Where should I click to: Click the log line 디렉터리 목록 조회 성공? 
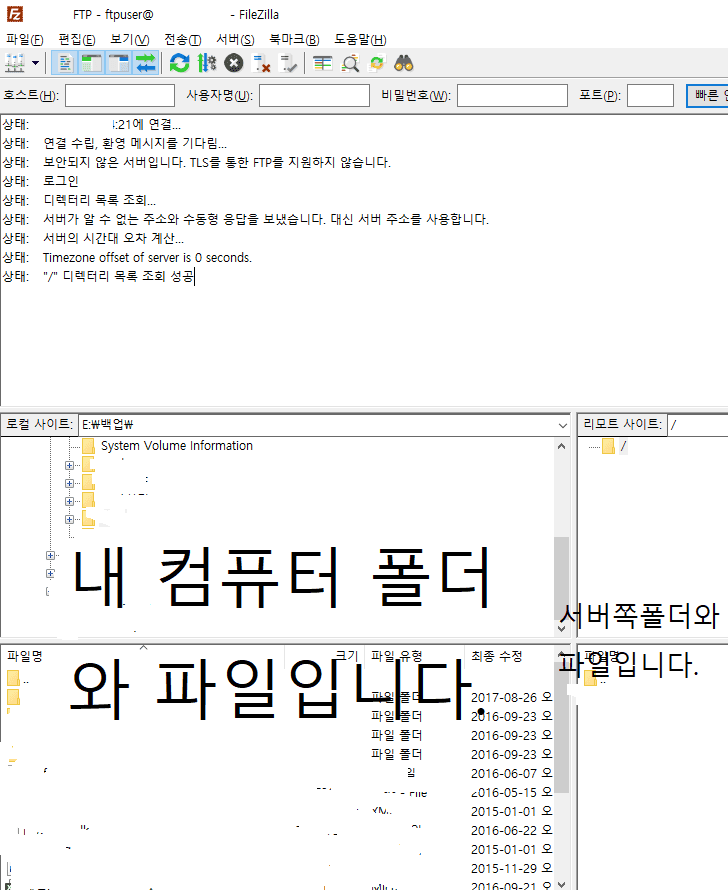click(118, 276)
